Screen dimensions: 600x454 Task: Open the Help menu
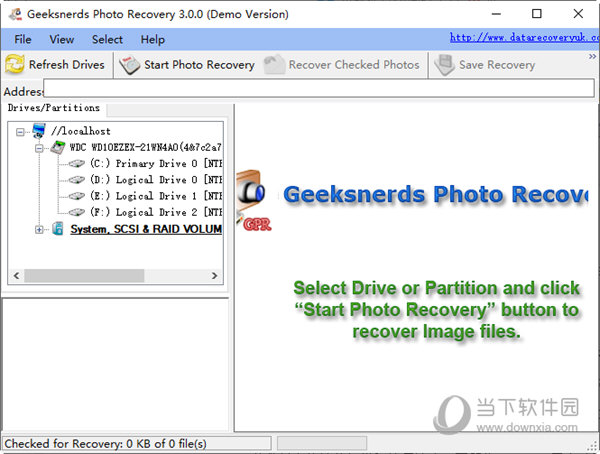pos(153,39)
